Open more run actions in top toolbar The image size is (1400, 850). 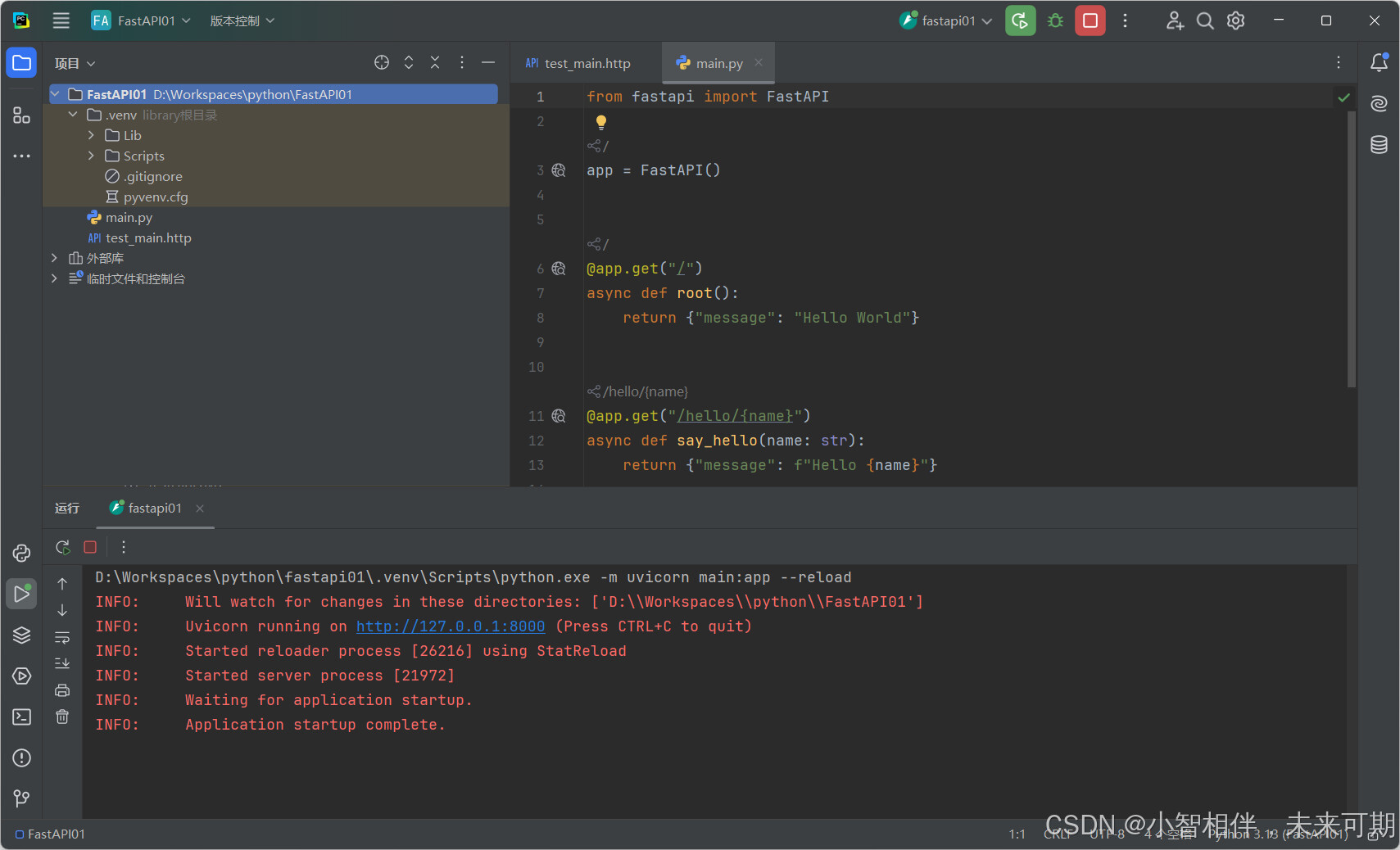pos(1126,20)
